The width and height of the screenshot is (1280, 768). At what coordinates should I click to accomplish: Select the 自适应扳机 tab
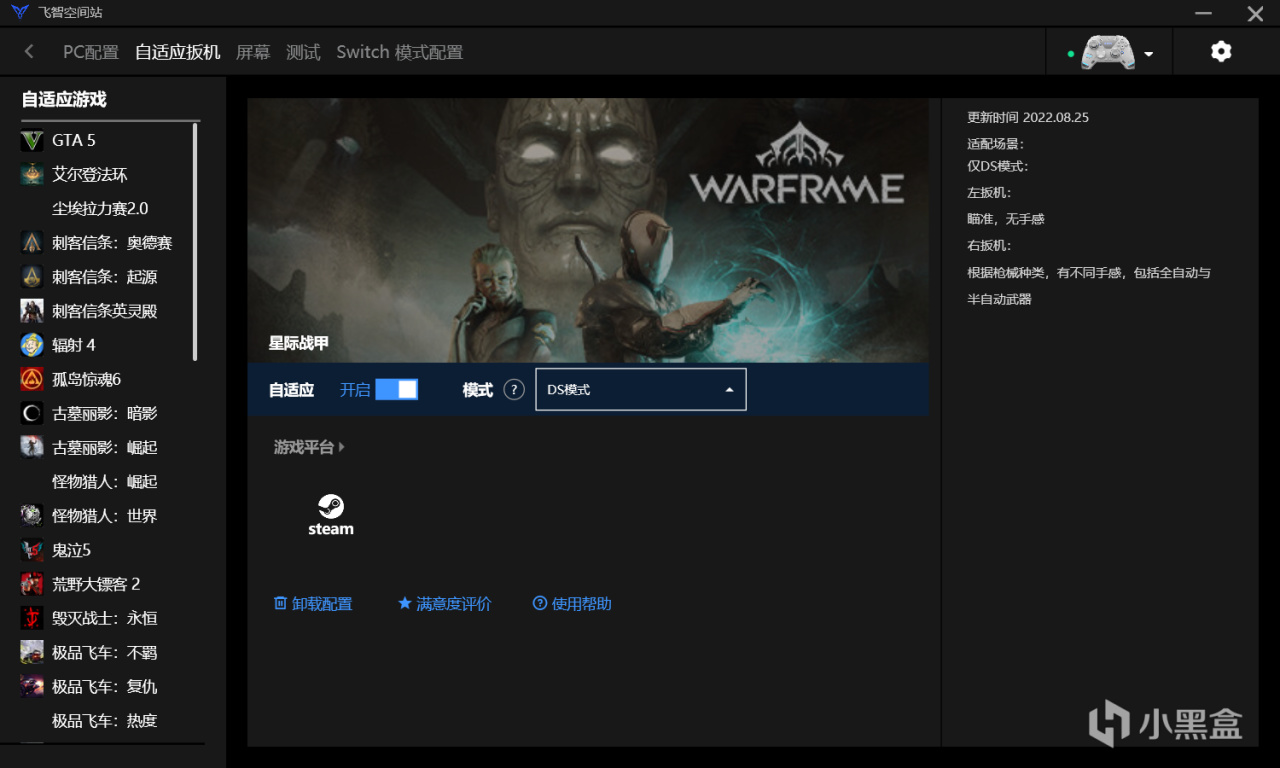pyautogui.click(x=178, y=52)
